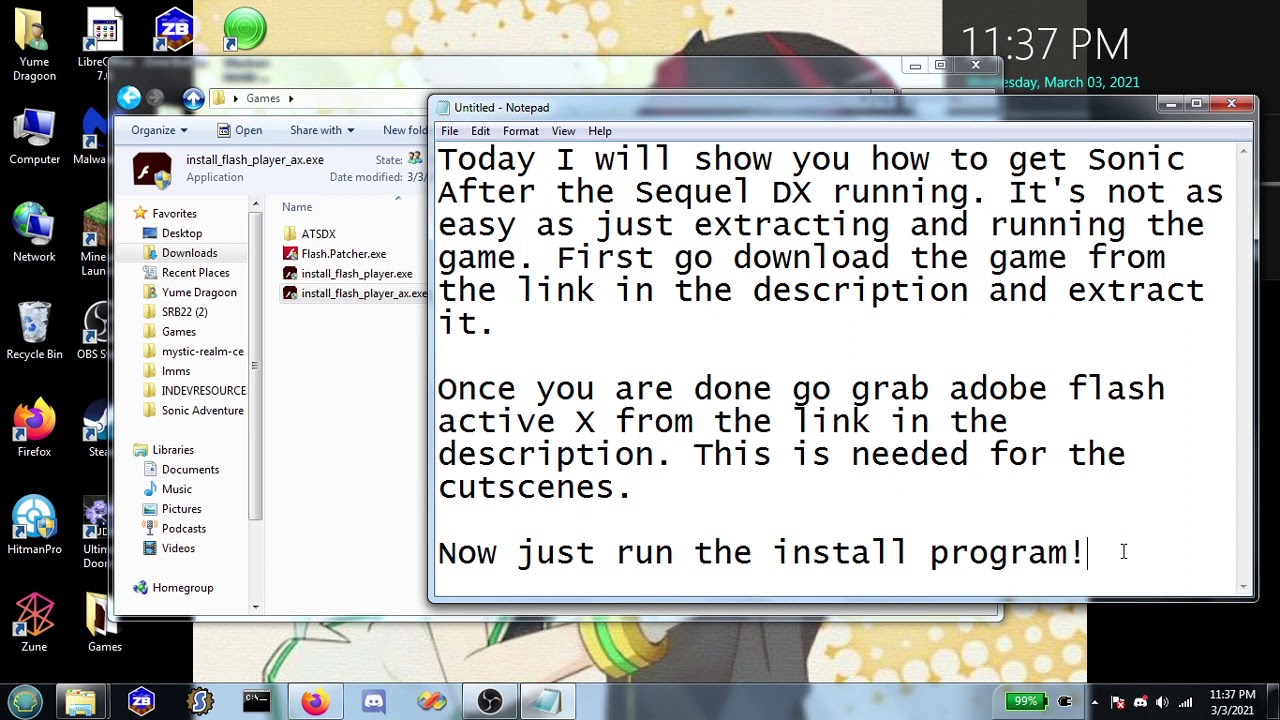This screenshot has height=720, width=1280.
Task: Open the Notepad Format menu
Action: 520,131
